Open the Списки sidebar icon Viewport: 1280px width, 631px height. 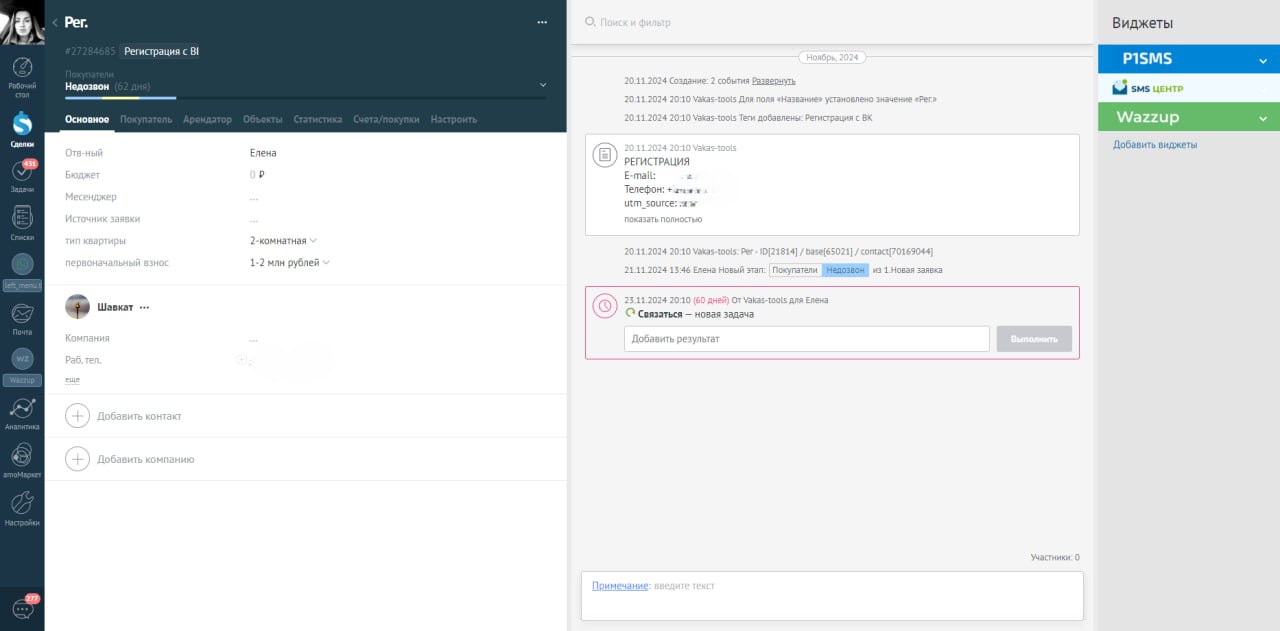22,222
